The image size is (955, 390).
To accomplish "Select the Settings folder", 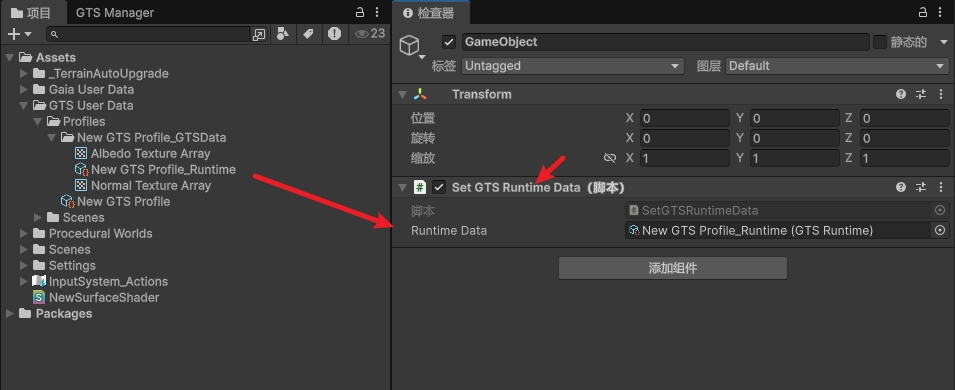I will (72, 265).
